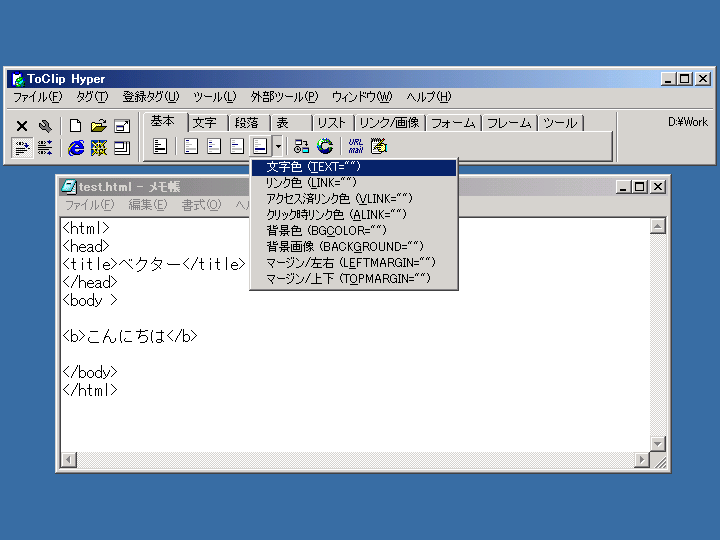Click ToClip Hyper title bar icon
Screen dimensions: 720x540
pos(18,79)
